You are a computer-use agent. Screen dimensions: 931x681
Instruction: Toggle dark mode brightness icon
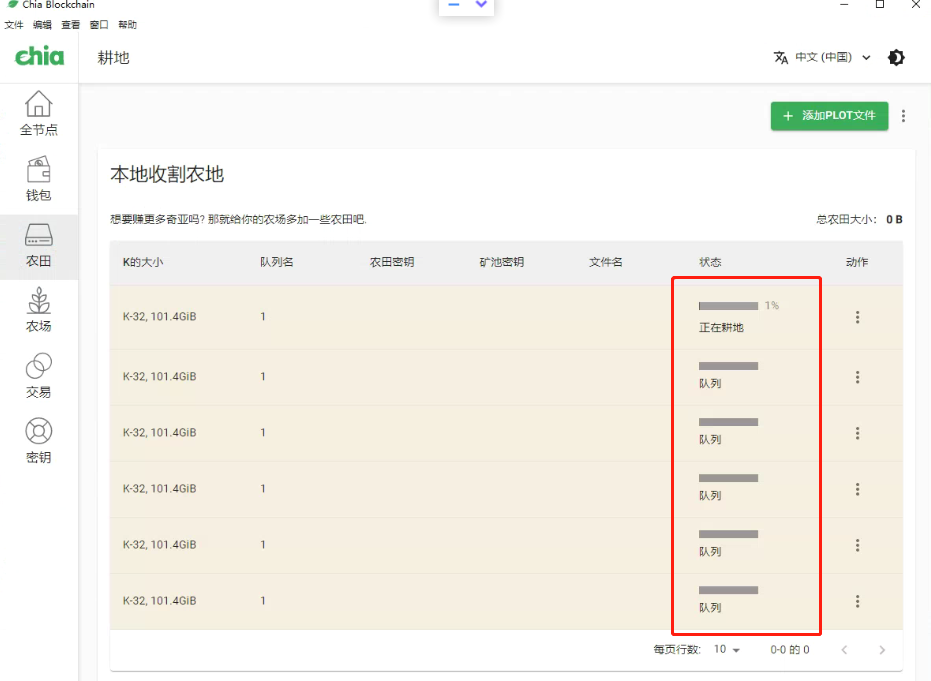[896, 58]
